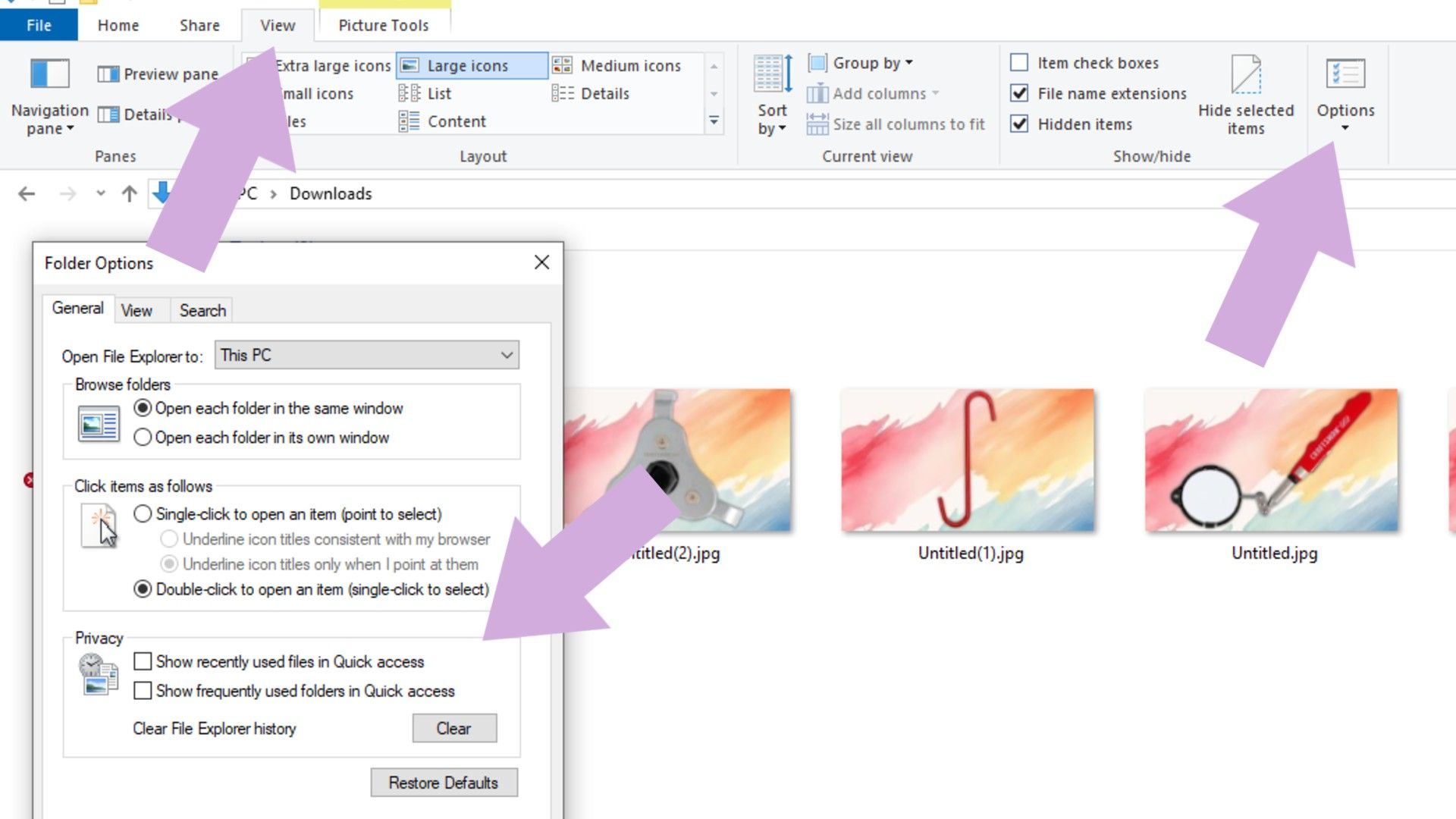This screenshot has width=1456, height=819.
Task: Select the Untitled.jpg mirror tool thumbnail
Action: pyautogui.click(x=1272, y=460)
